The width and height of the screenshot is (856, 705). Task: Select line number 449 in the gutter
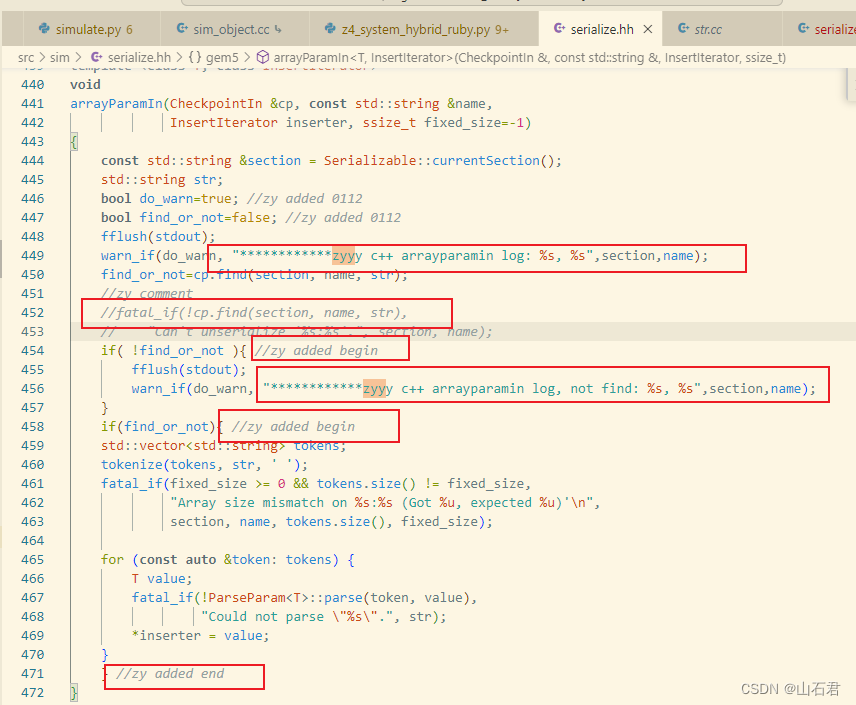pos(32,255)
